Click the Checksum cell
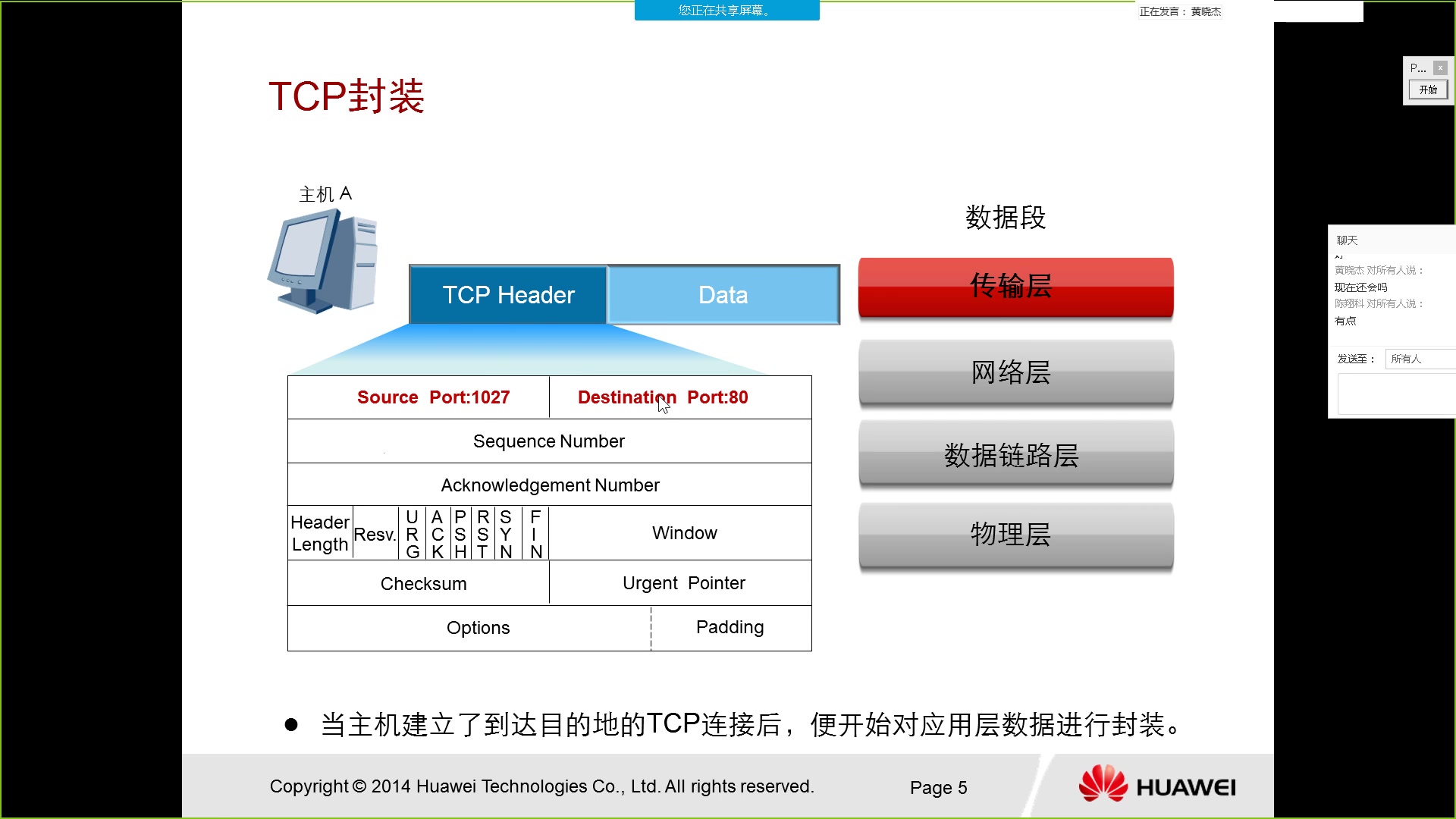Screen dimensions: 1456x819 [x=419, y=583]
